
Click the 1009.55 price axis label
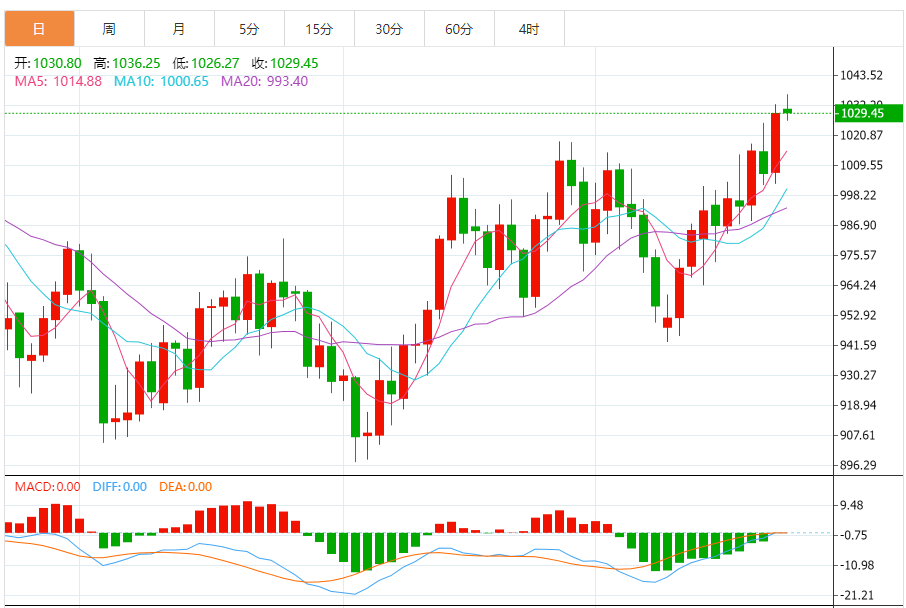[x=861, y=165]
